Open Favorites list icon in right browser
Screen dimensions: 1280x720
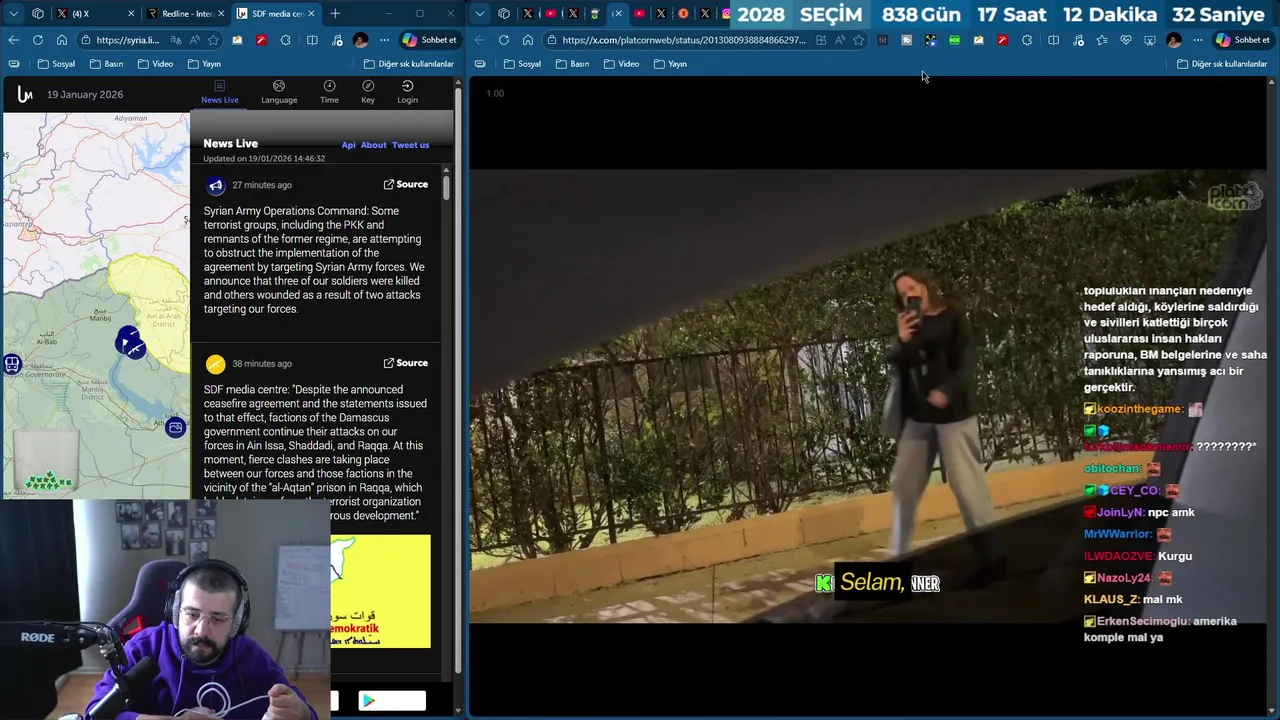point(1102,40)
